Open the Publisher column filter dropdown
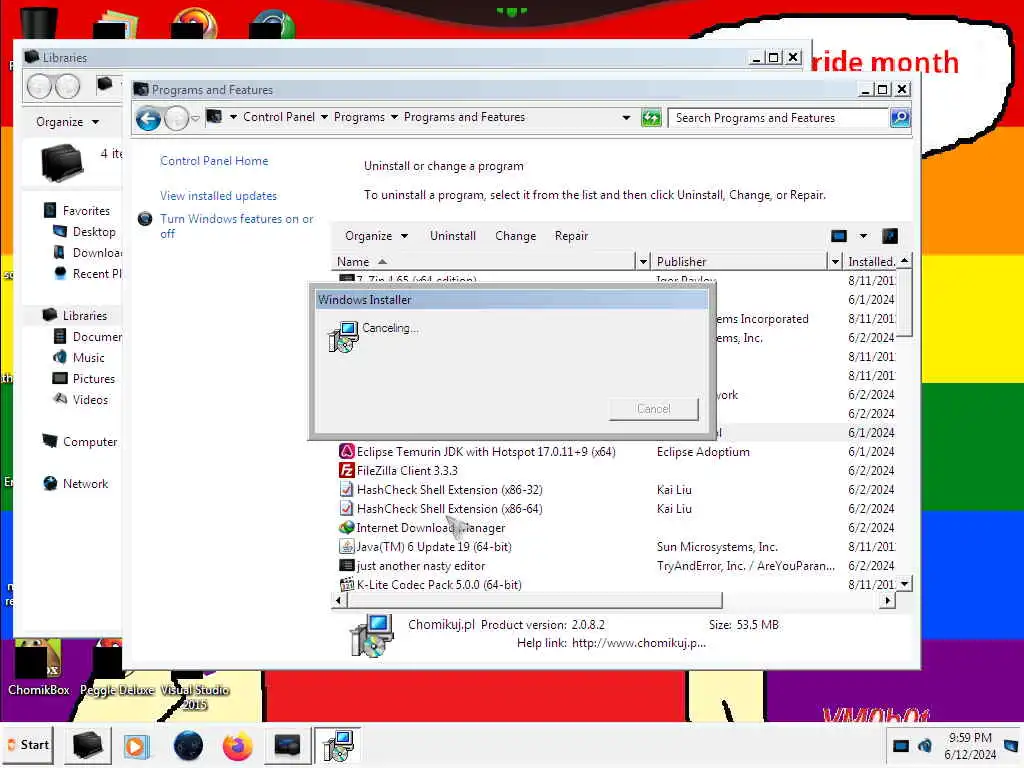Viewport: 1024px width, 768px height. pos(835,262)
